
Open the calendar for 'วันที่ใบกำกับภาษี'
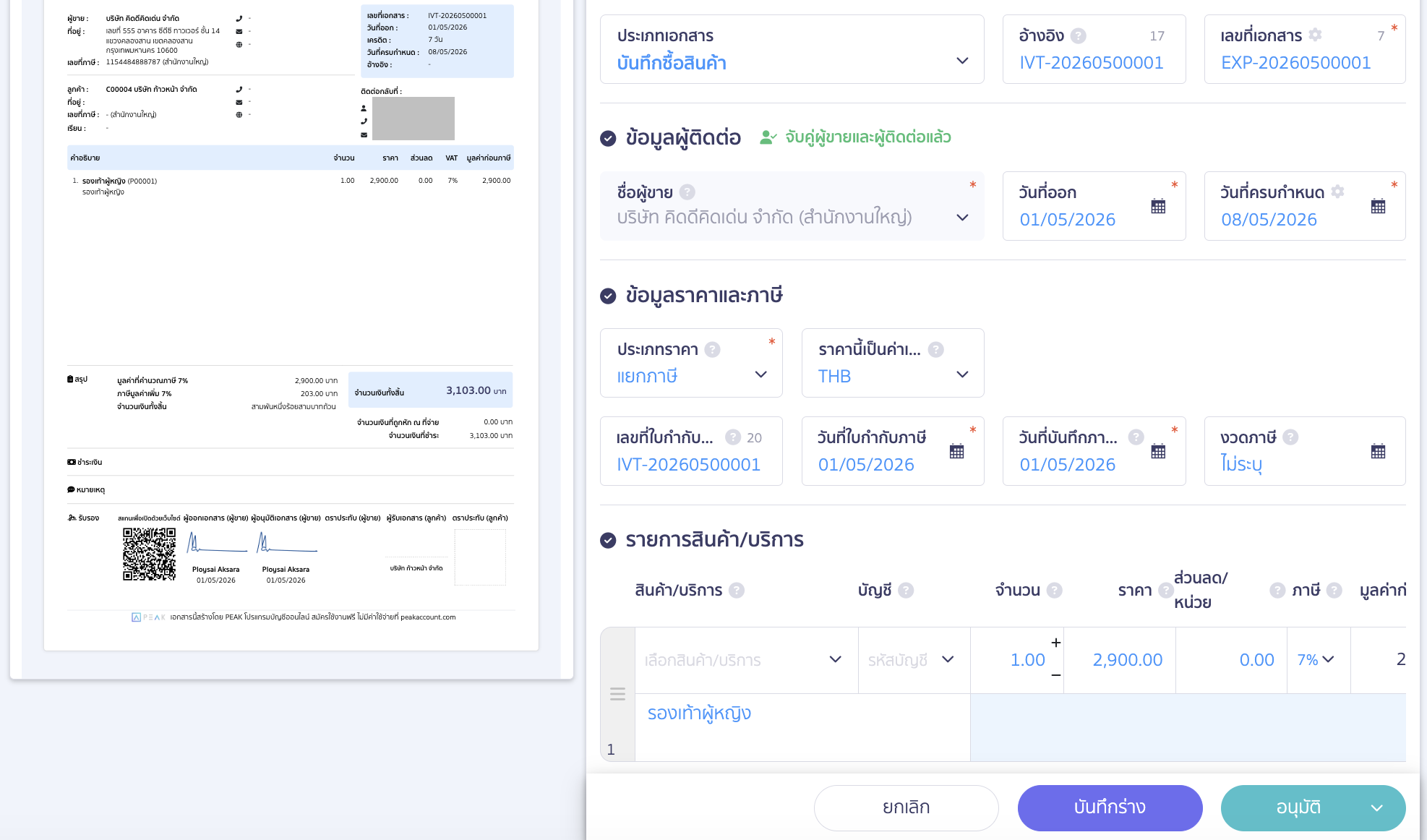coord(956,451)
